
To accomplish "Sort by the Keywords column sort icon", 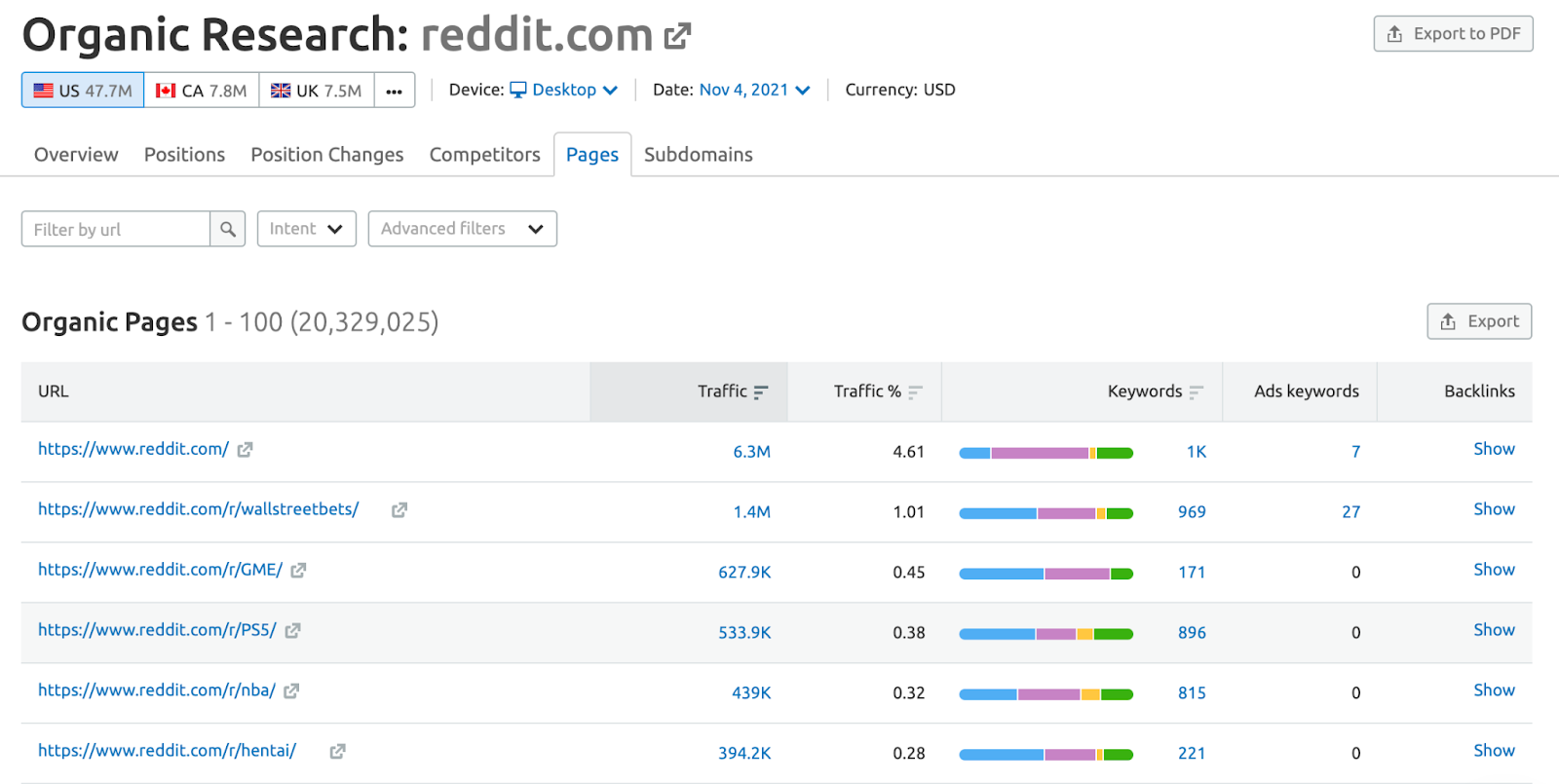I will pos(1196,392).
